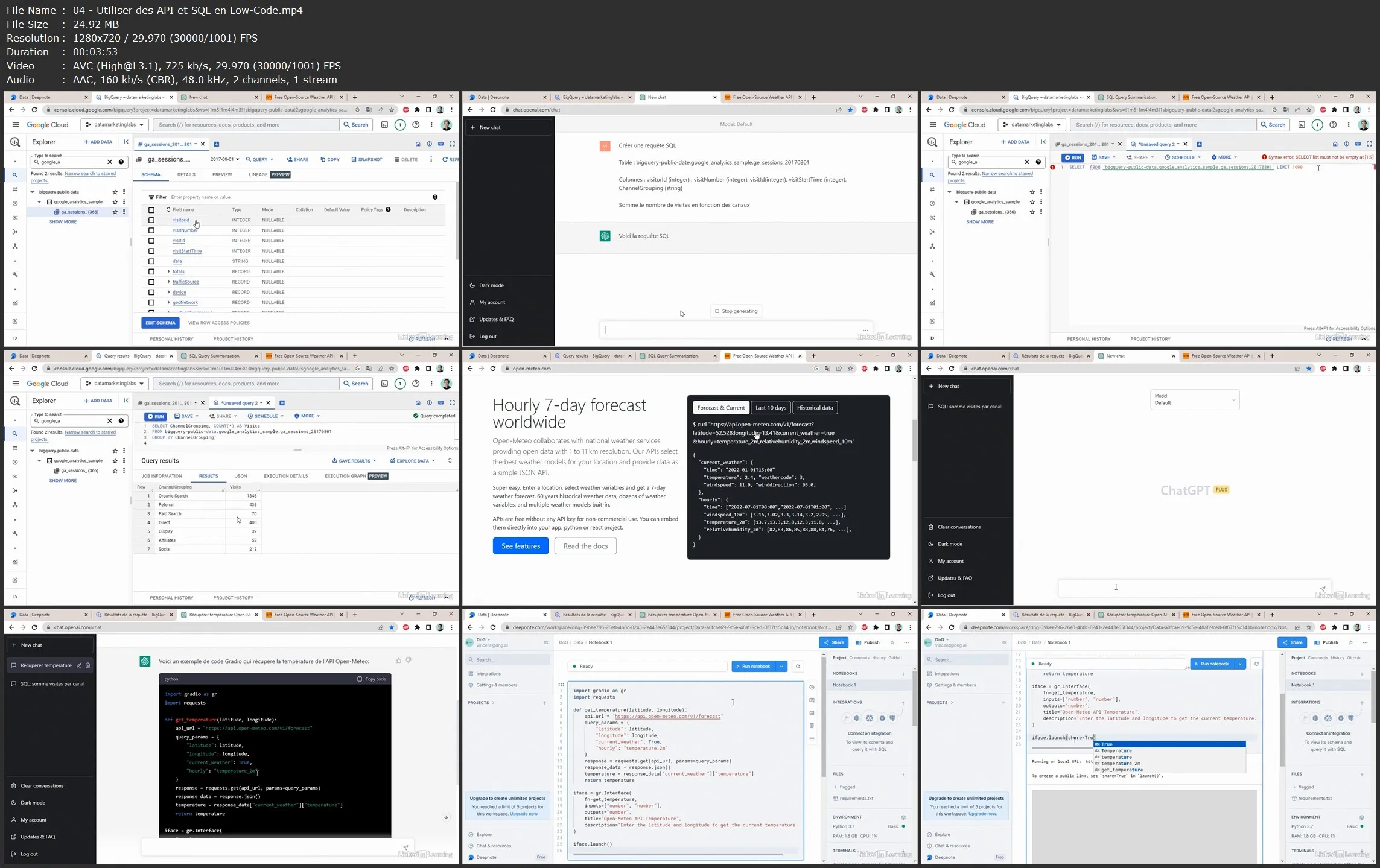Click the trash icon on Récupérer température chat
Image resolution: width=1380 pixels, height=868 pixels.
87,665
